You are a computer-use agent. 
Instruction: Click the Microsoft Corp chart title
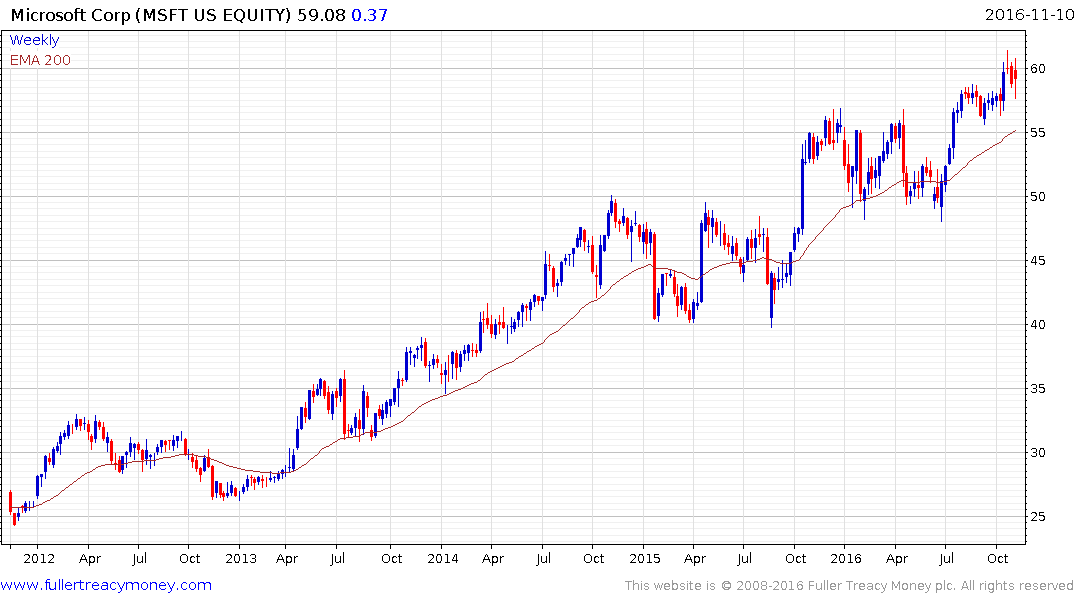(x=151, y=14)
